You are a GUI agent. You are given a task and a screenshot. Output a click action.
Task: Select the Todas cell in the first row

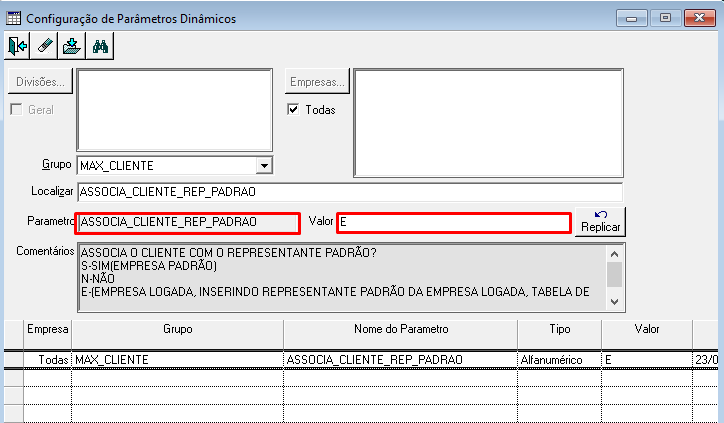(48, 360)
